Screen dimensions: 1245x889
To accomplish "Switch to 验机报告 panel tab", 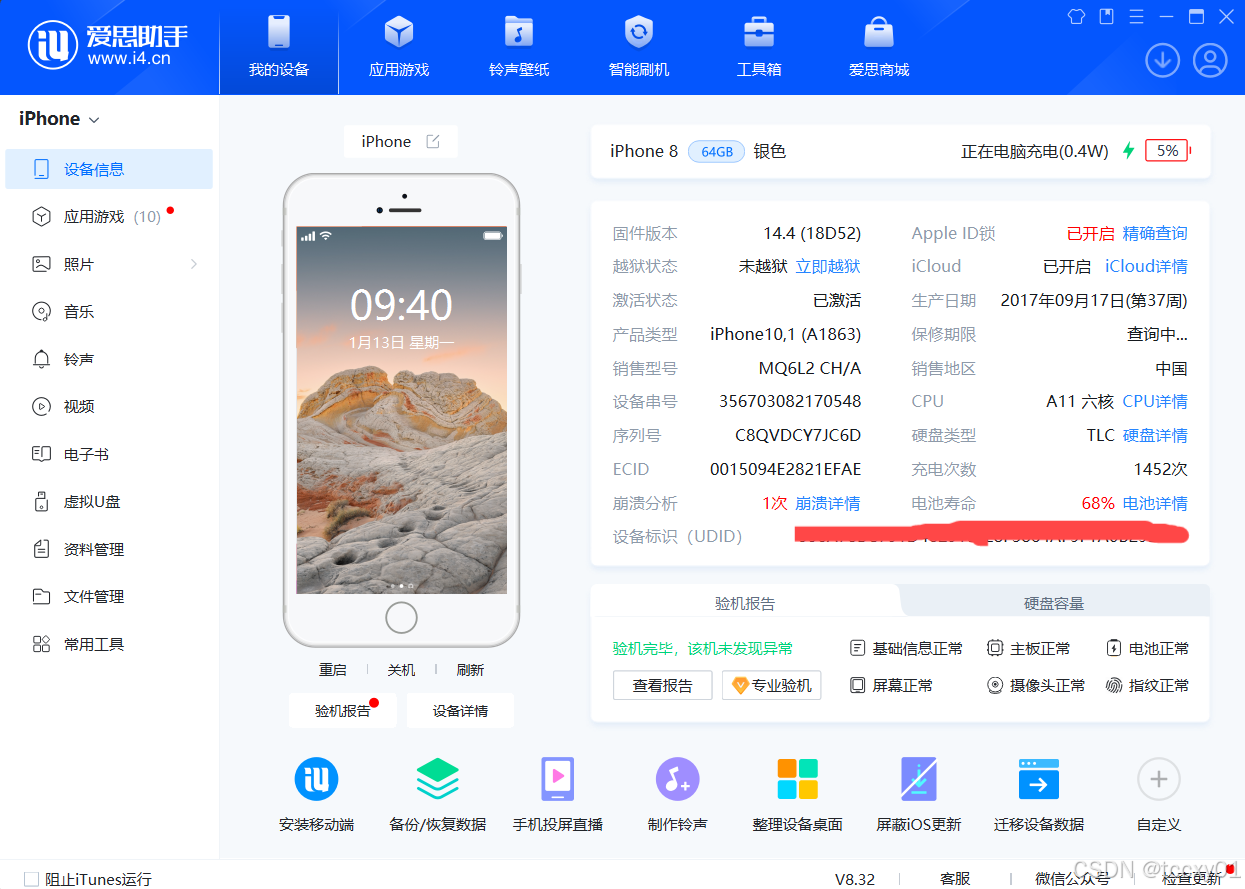I will pos(745,604).
